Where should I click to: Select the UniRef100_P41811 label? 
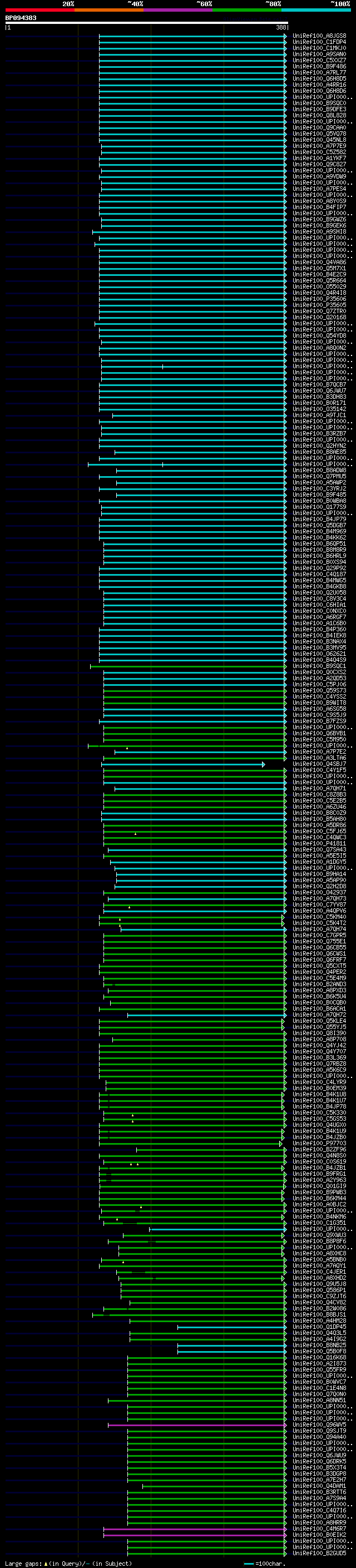pyautogui.click(x=319, y=844)
